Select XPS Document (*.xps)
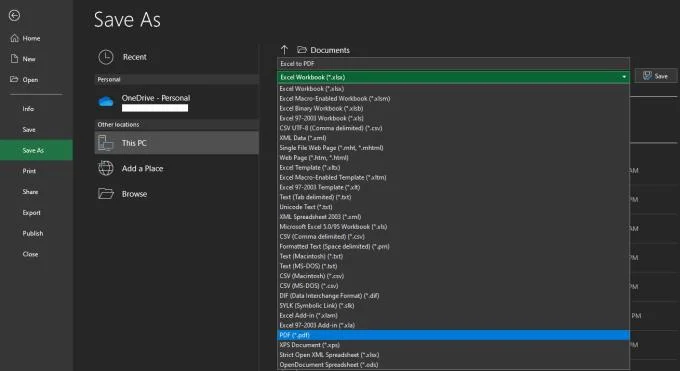This screenshot has width=680, height=371. (x=453, y=345)
